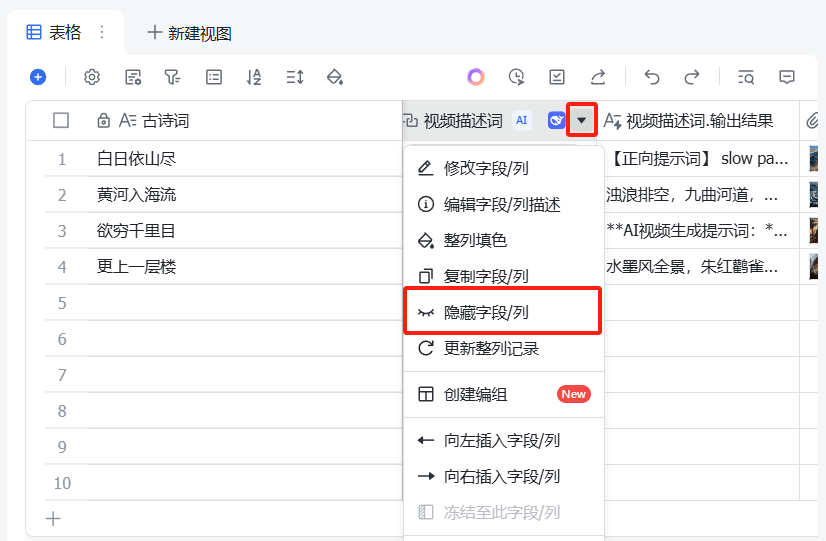Choose 更新整列记录 menu entry
Screen dimensions: 826x541
coord(504,348)
